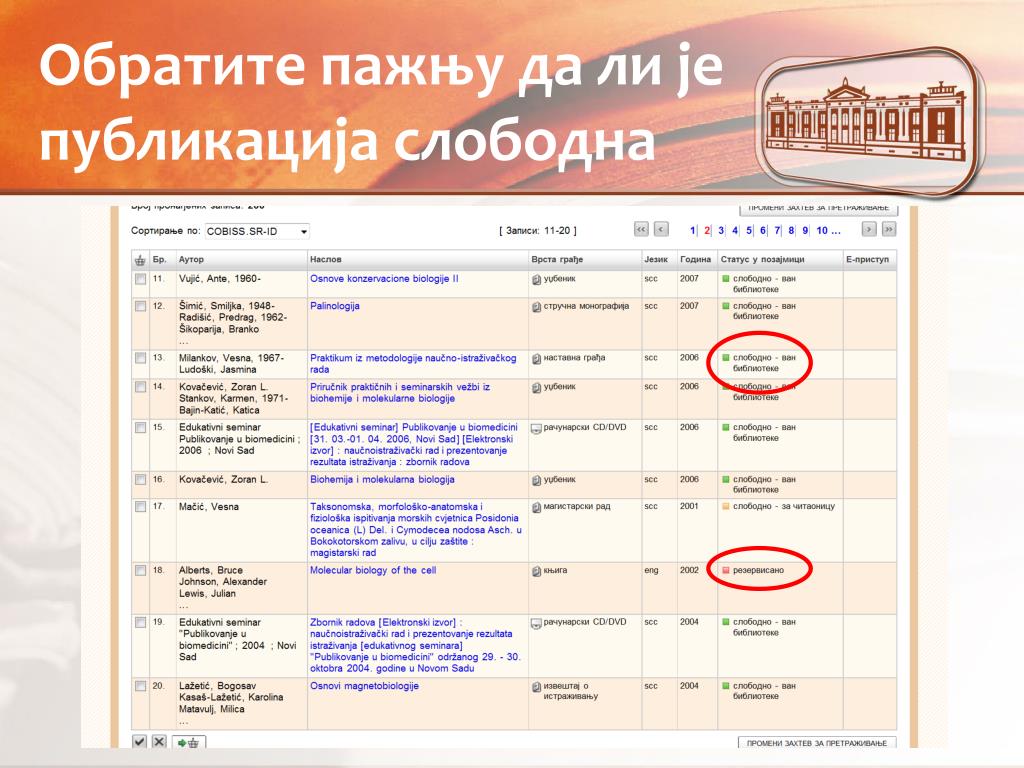Select checkbox for record 13 Milankov
Viewport: 1024px width, 768px height.
point(140,358)
